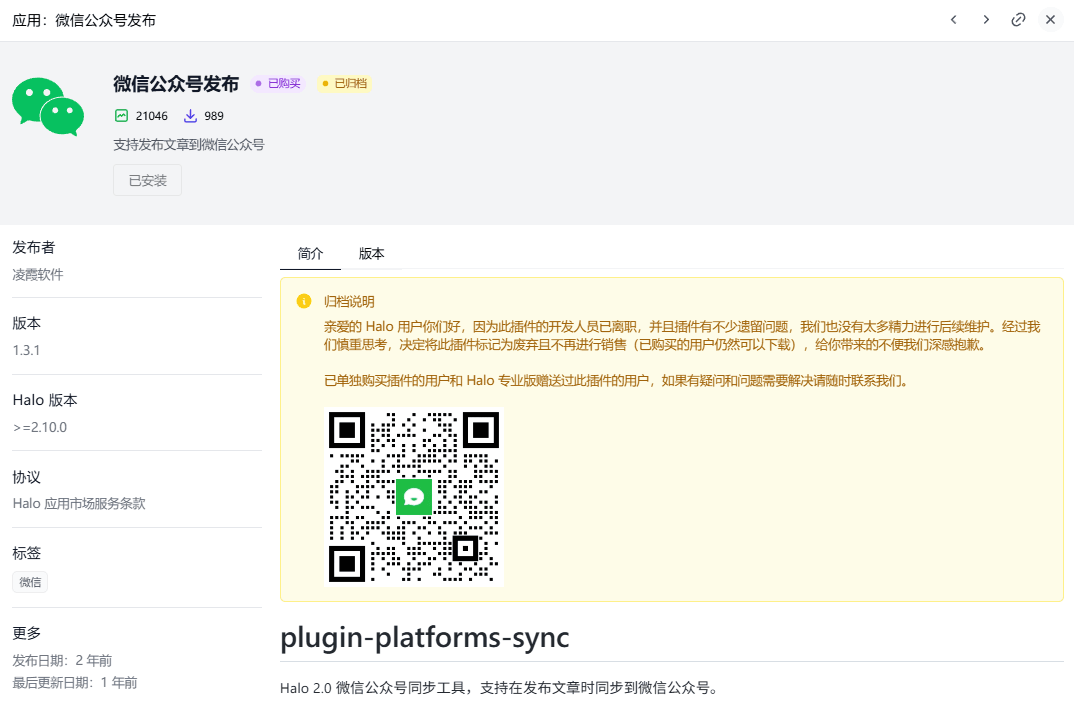The image size is (1074, 709).
Task: Go to the next app with right chevron
Action: click(x=986, y=20)
